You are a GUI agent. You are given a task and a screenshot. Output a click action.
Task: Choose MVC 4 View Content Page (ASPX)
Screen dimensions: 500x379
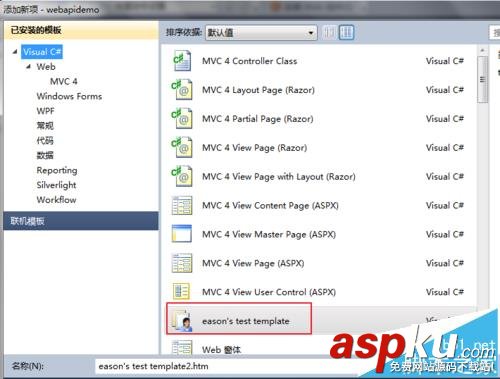(x=270, y=206)
